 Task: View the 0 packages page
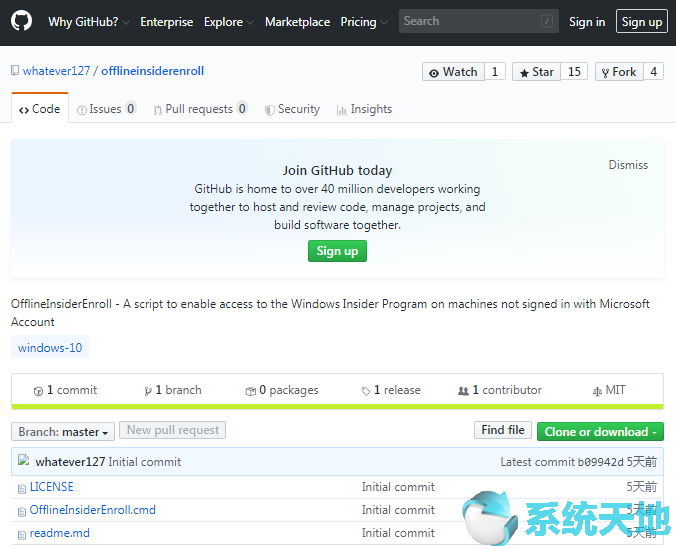point(282,390)
